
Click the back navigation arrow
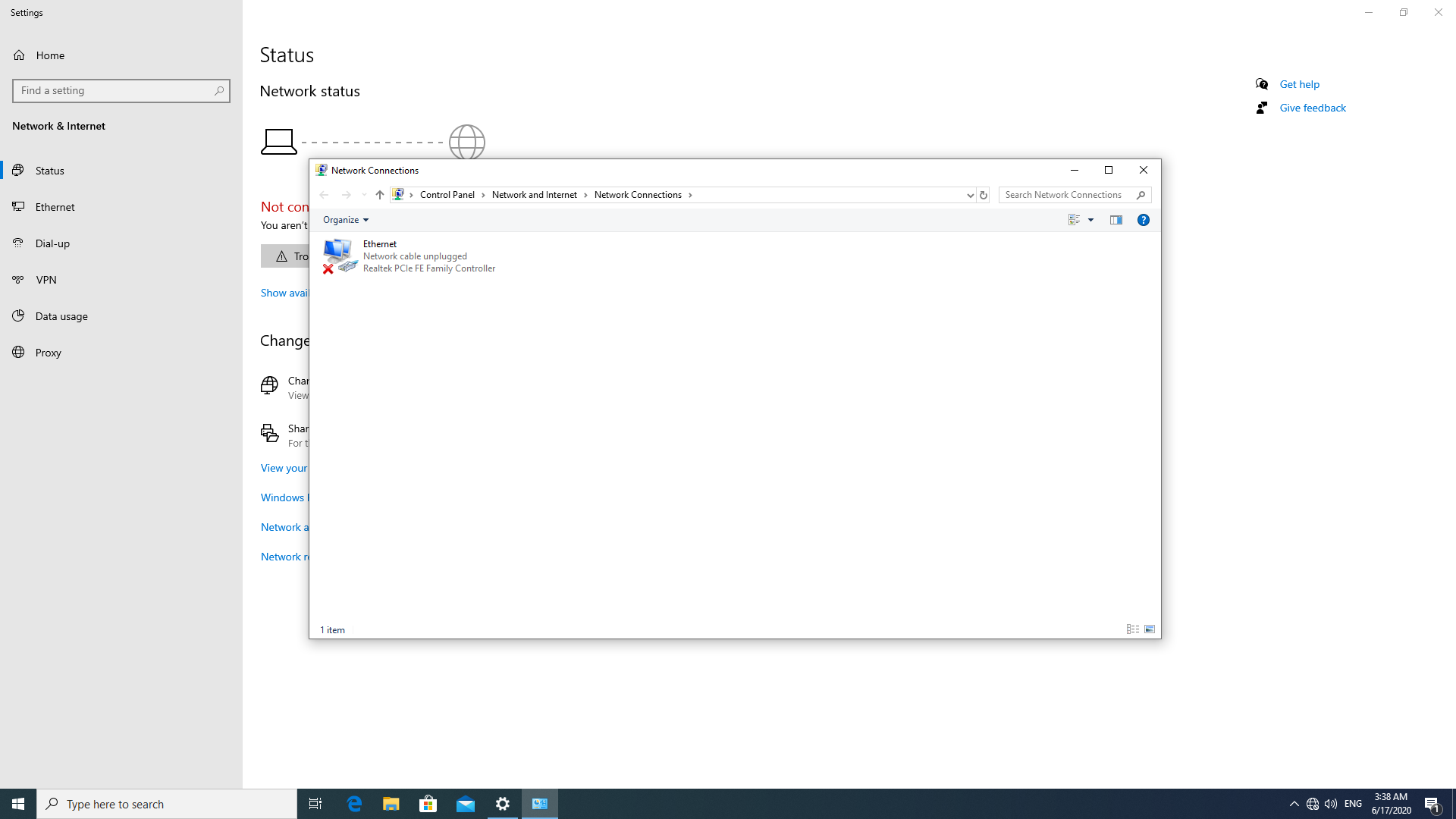pos(324,195)
